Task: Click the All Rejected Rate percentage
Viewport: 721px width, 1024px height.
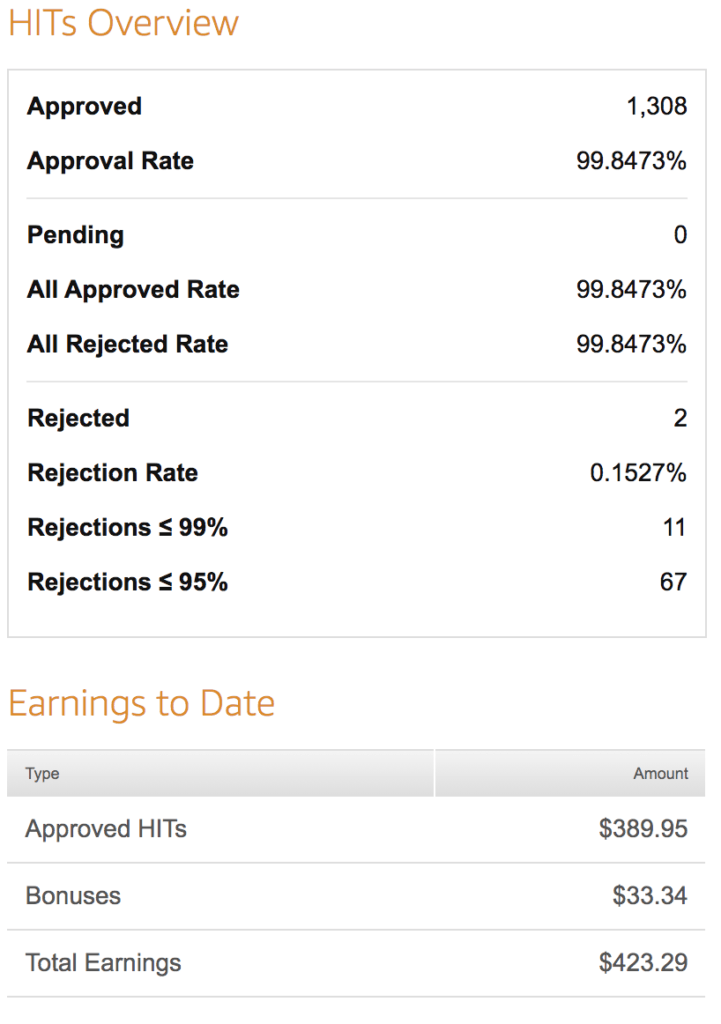Action: 631,344
